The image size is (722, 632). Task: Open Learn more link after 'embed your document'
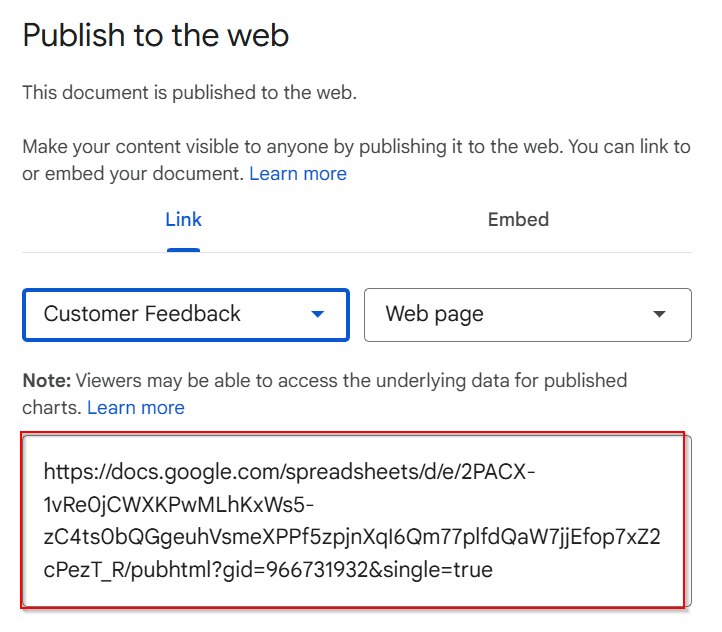tap(298, 174)
